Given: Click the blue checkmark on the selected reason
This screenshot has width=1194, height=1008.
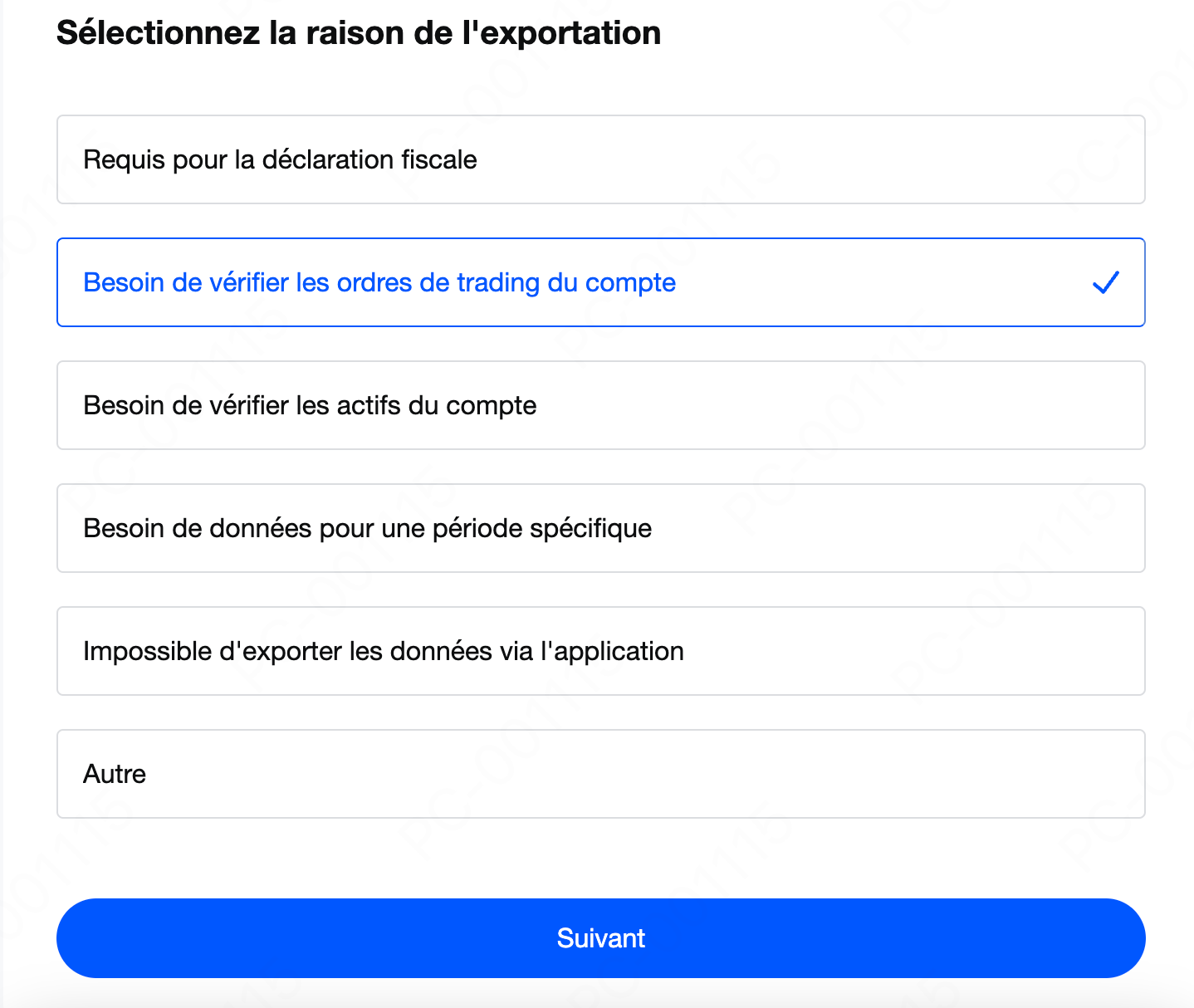Looking at the screenshot, I should (x=1106, y=282).
